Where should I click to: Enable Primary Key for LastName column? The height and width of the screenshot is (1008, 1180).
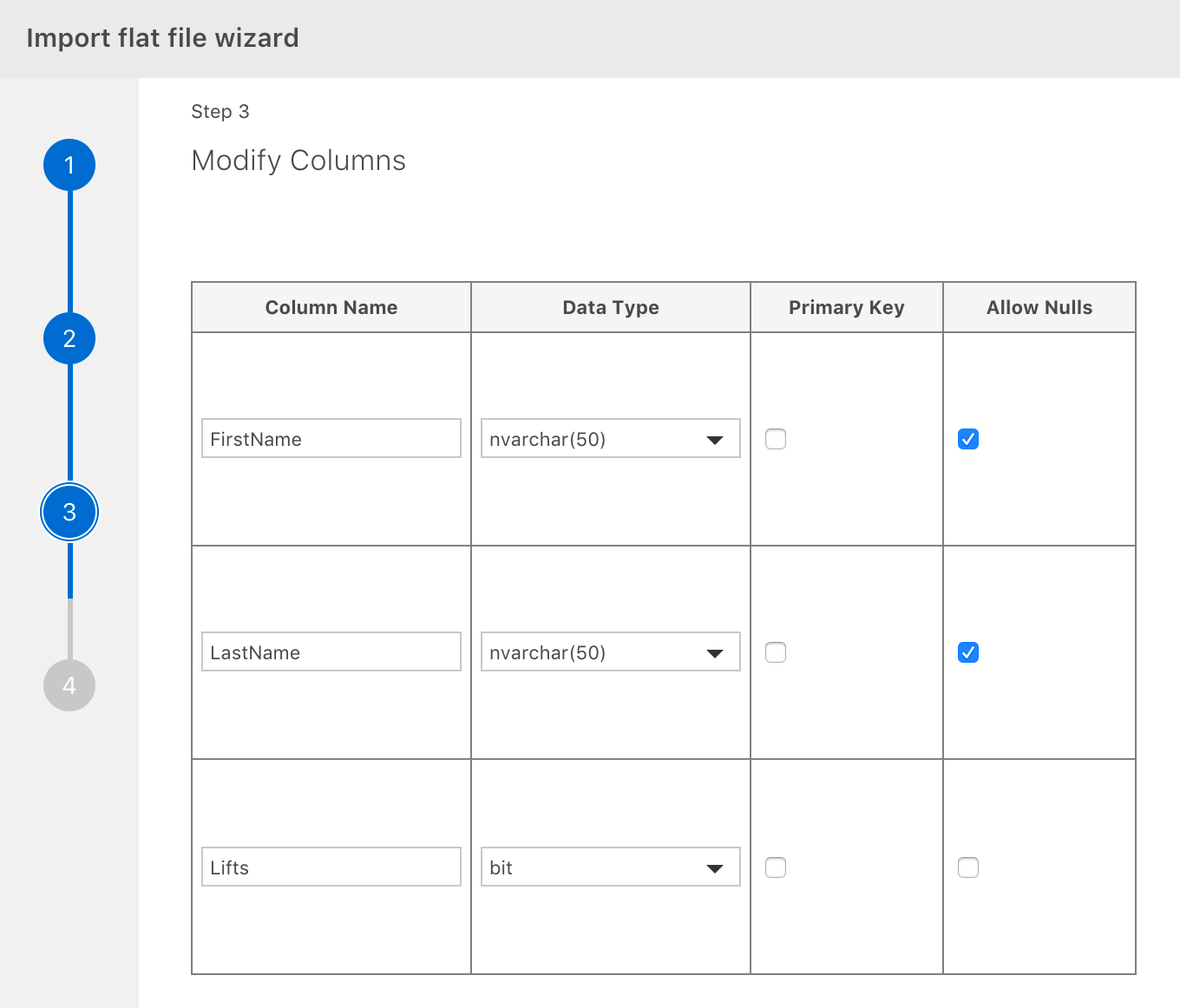click(x=776, y=651)
